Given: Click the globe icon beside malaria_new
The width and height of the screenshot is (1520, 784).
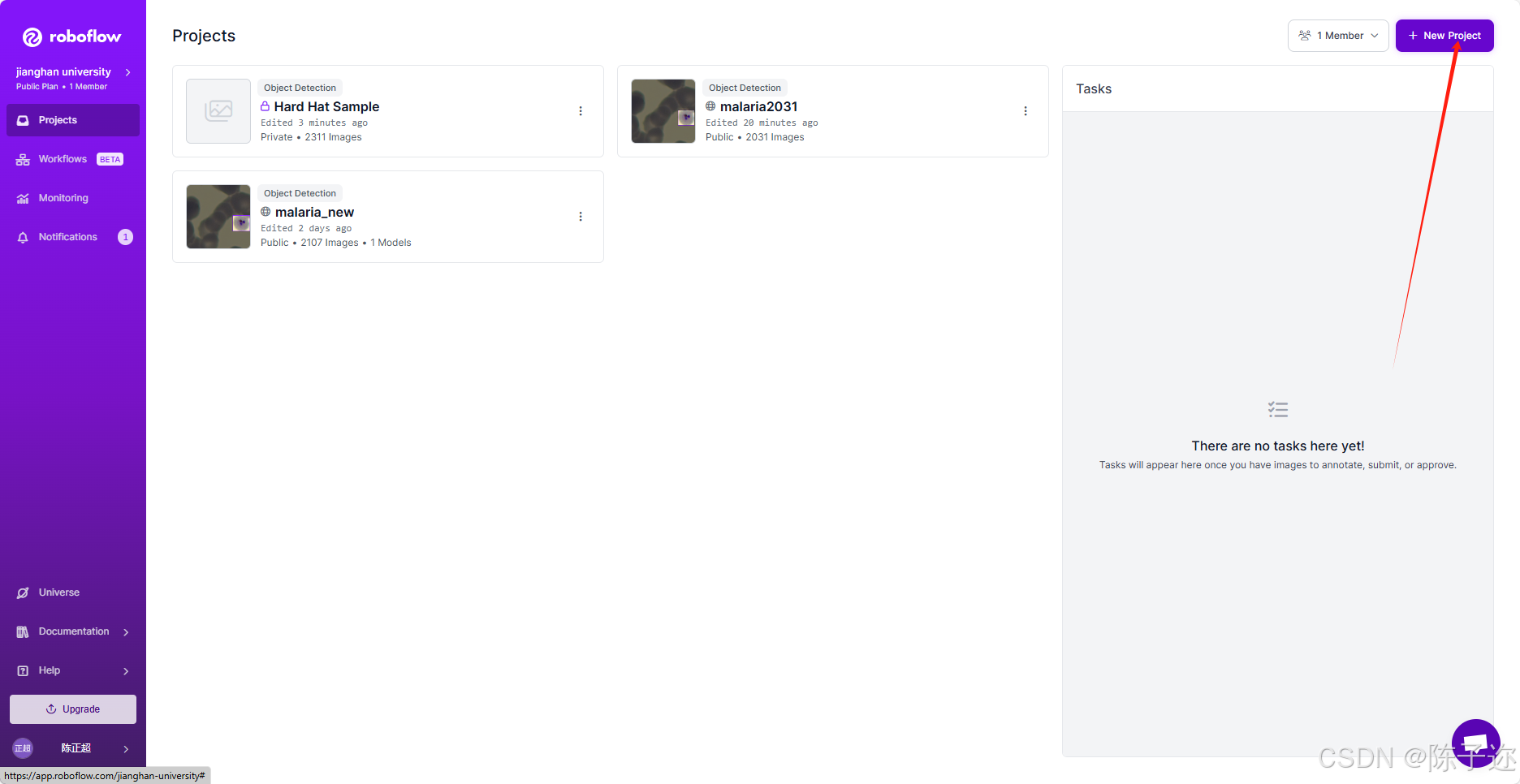Looking at the screenshot, I should (x=266, y=212).
